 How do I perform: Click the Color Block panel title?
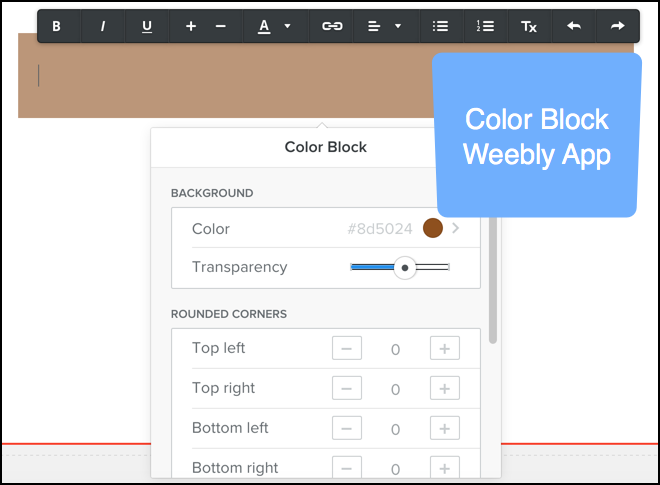coord(325,147)
